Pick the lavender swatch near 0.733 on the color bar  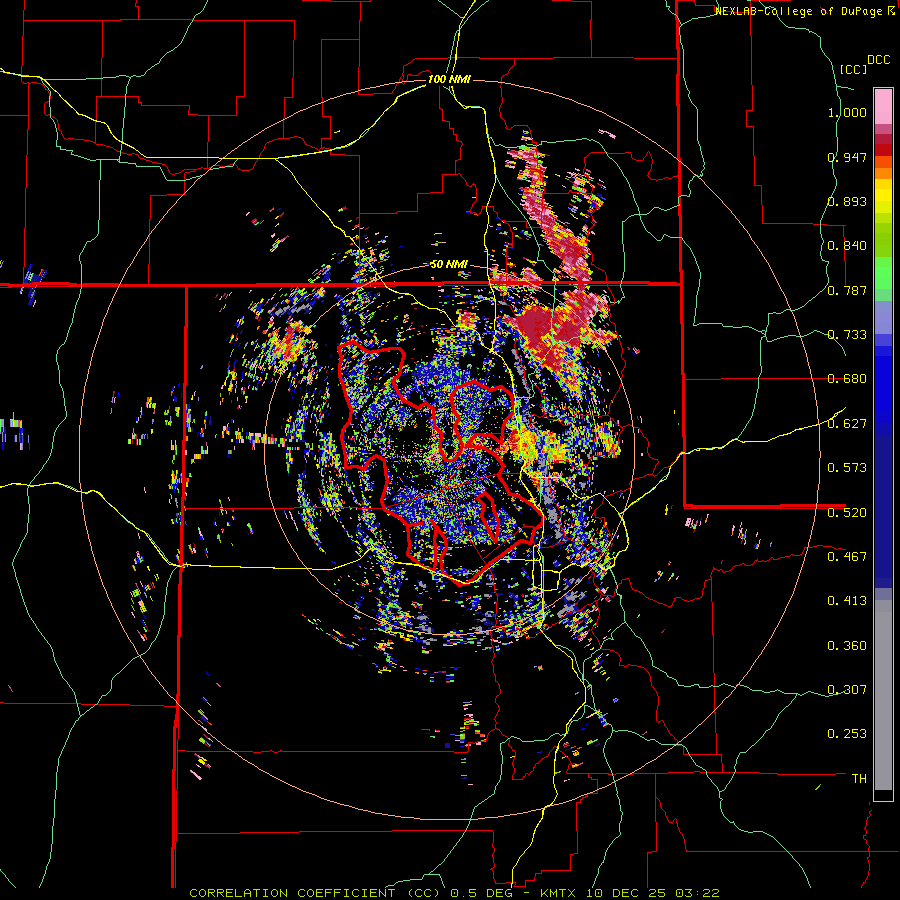(x=883, y=317)
